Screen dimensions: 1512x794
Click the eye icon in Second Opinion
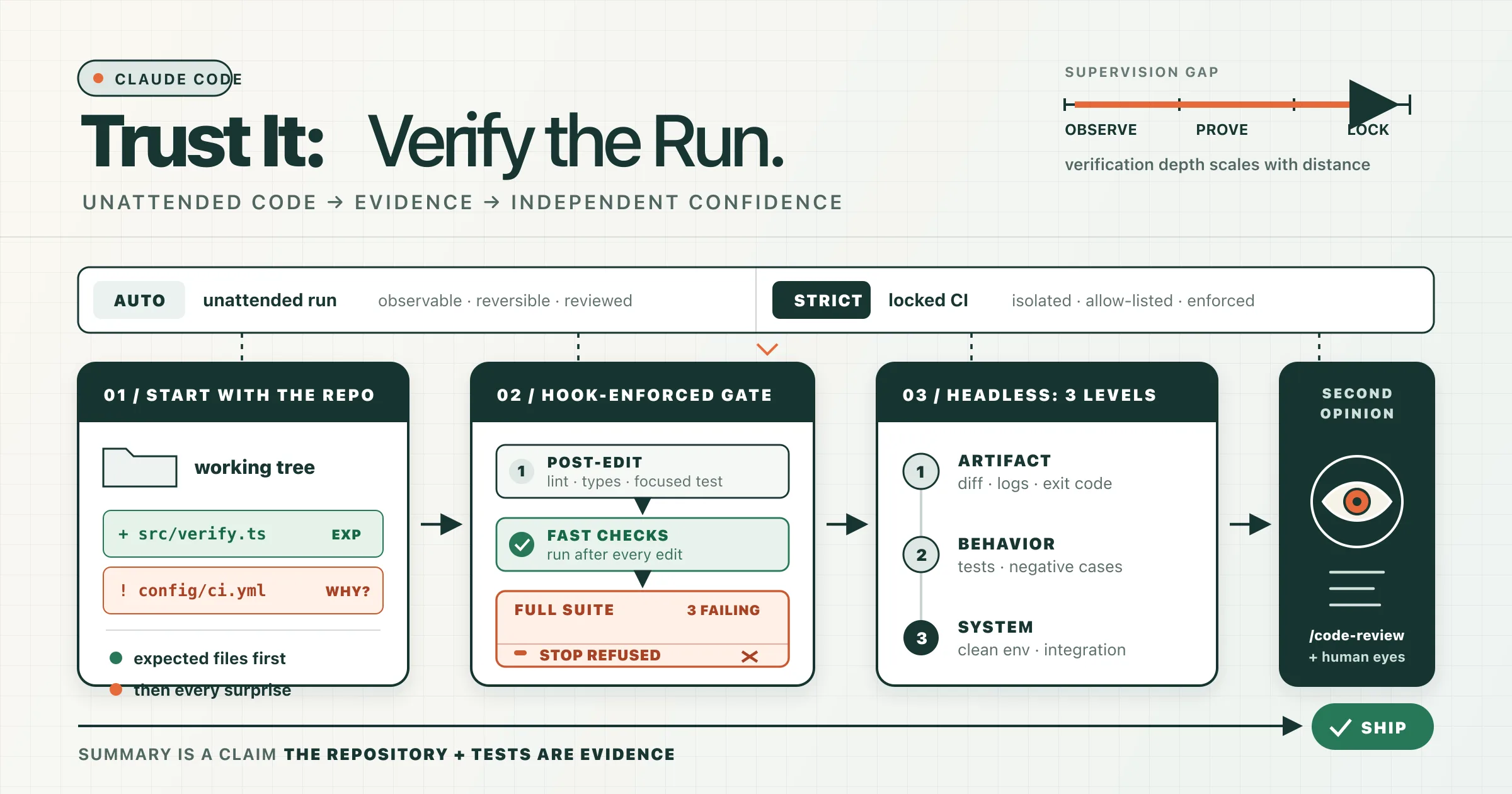click(1356, 502)
